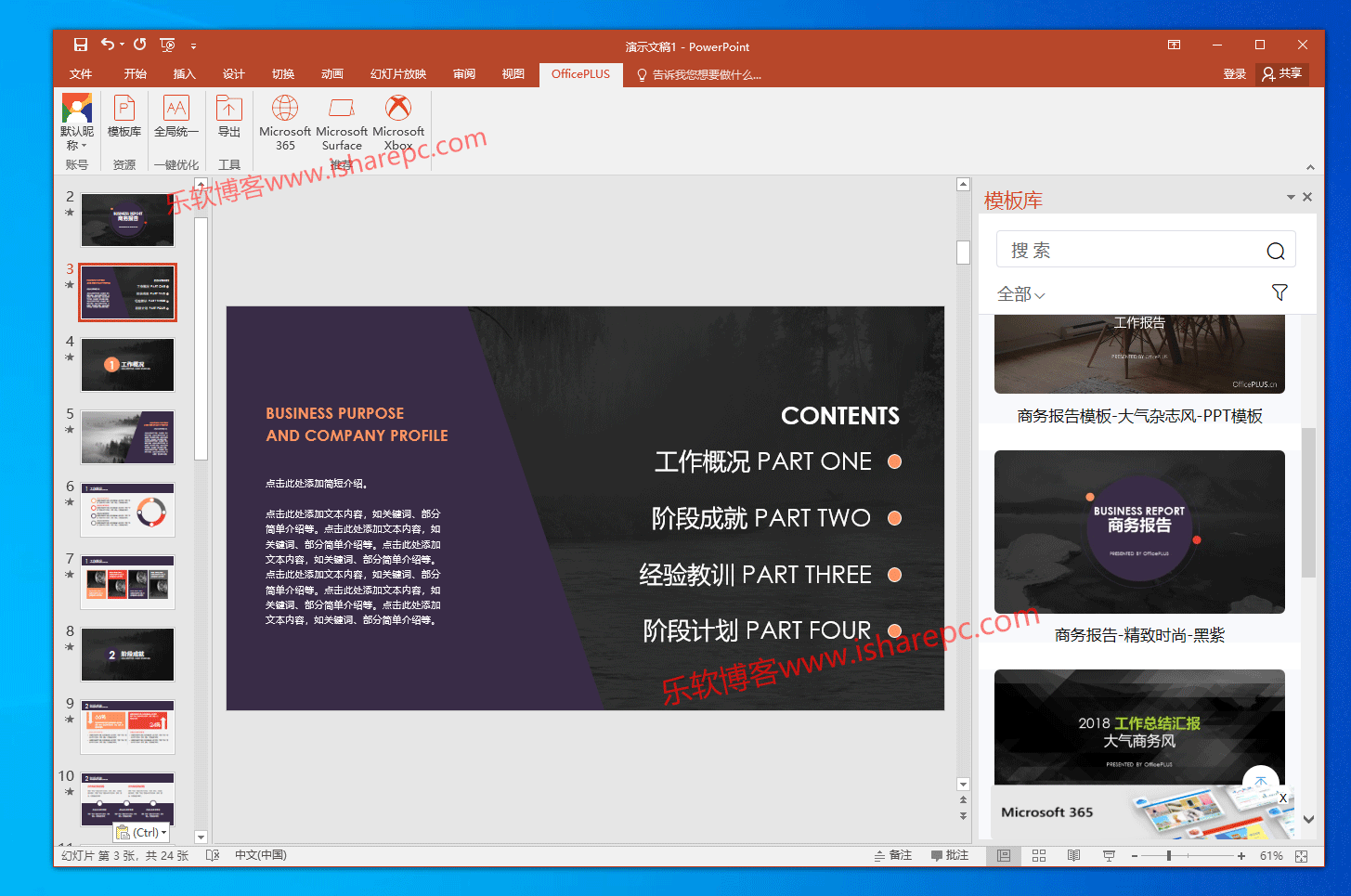Image resolution: width=1351 pixels, height=896 pixels.
Task: Click 工作概况 PART ONE text on the slide
Action: coord(763,461)
